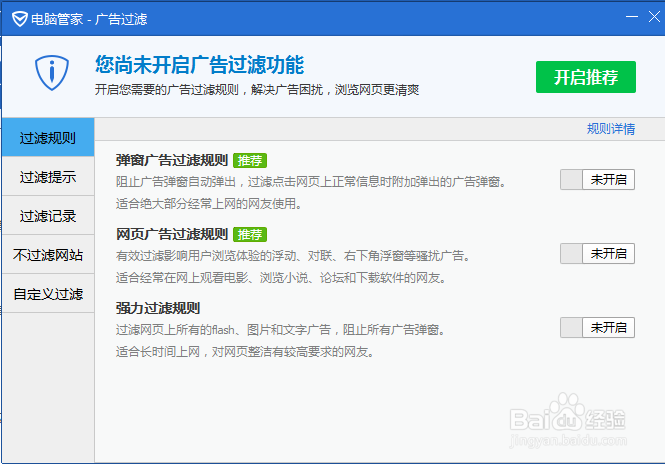Click the 强力过滤规则 heading
This screenshot has height=464, width=665.
pyautogui.click(x=158, y=308)
